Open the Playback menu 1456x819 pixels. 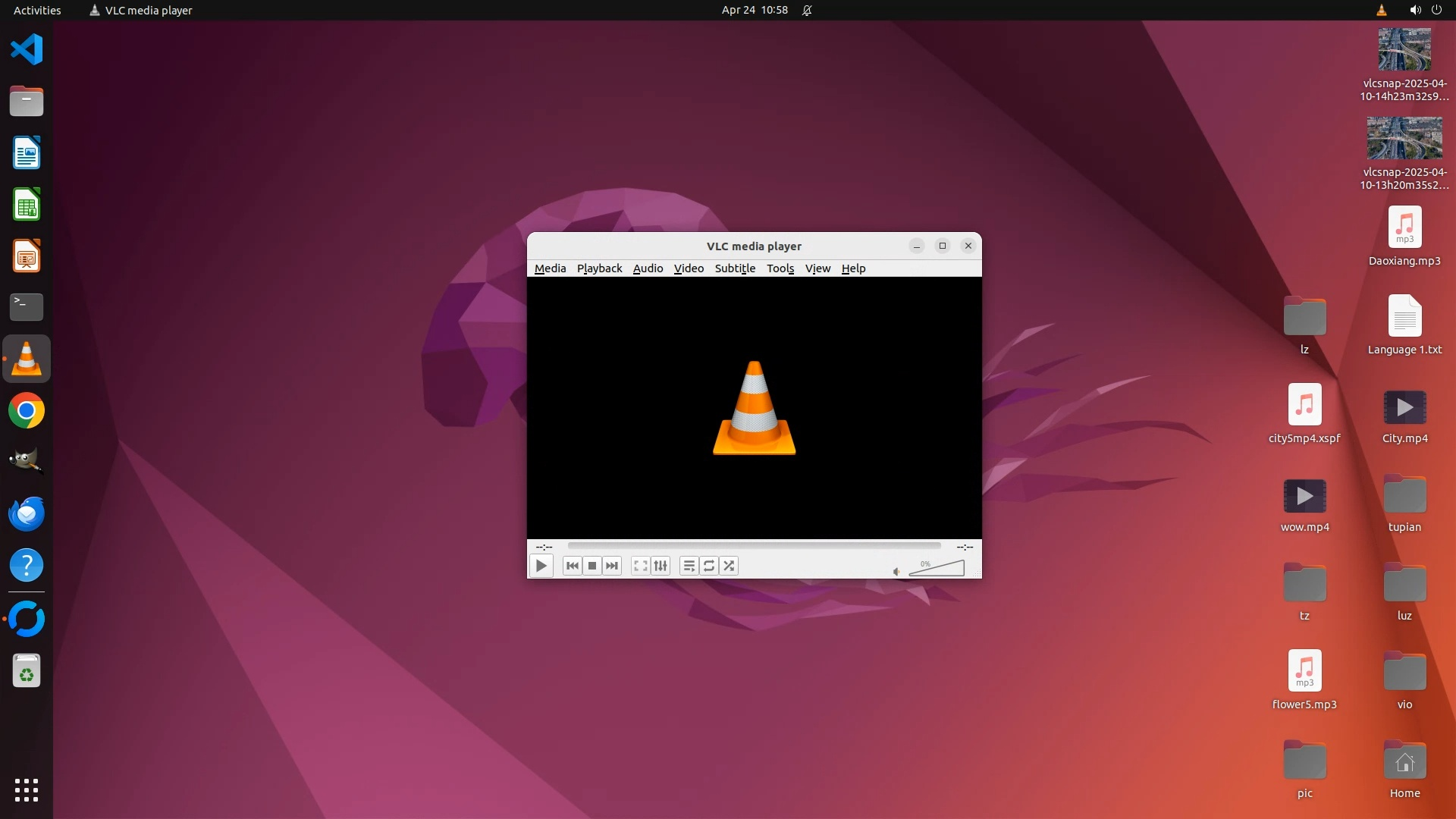(599, 268)
